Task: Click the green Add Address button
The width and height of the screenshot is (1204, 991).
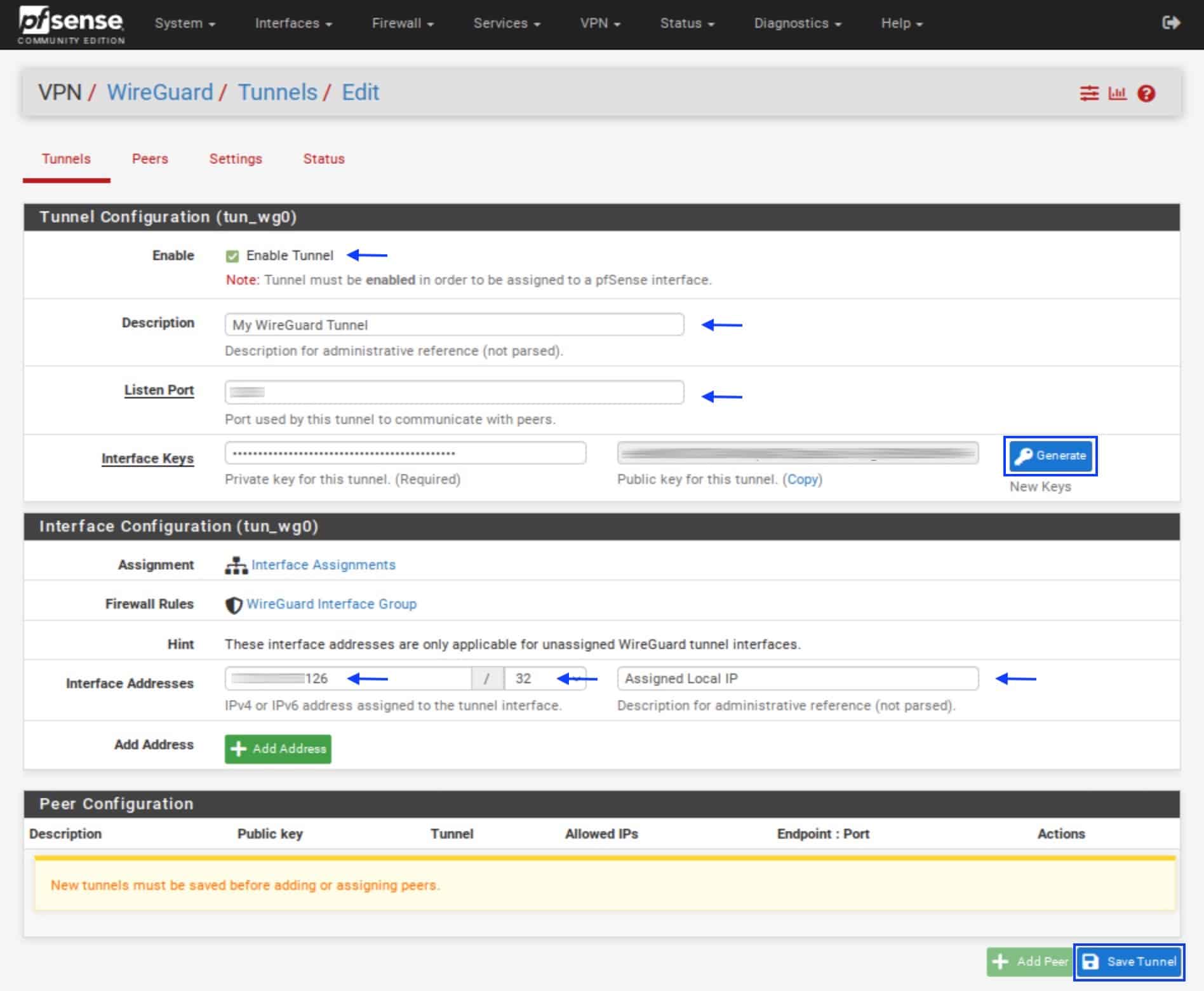Action: pos(278,749)
